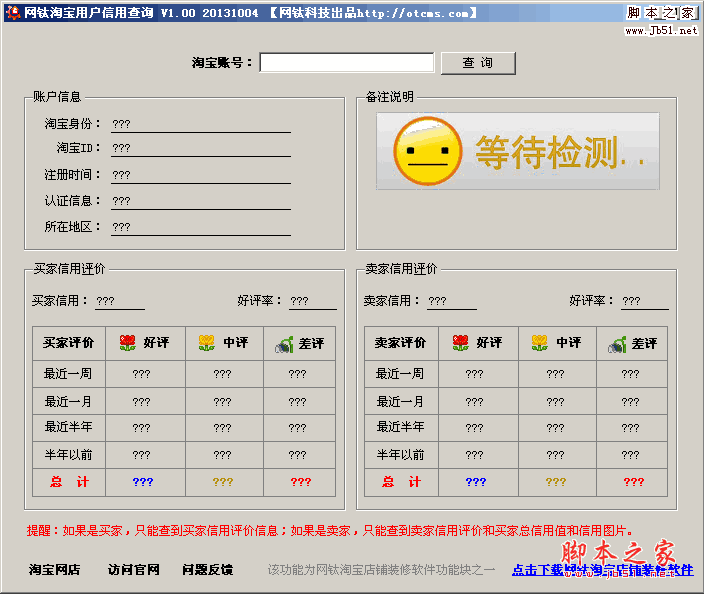Viewport: 704px width, 595px height.
Task: Click the 淘宝ID value field
Action: pos(201,148)
